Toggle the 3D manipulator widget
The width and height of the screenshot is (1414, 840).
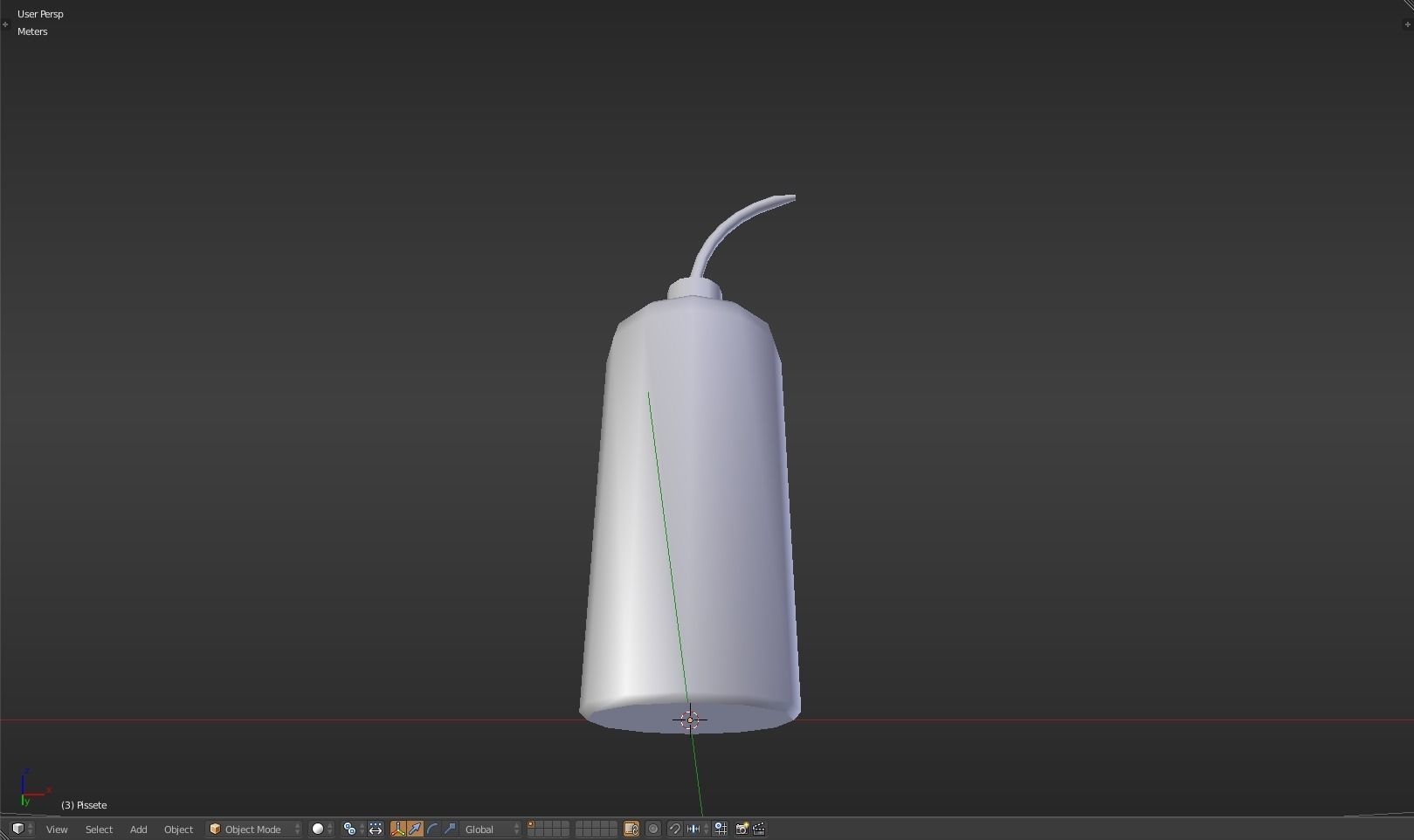point(398,829)
